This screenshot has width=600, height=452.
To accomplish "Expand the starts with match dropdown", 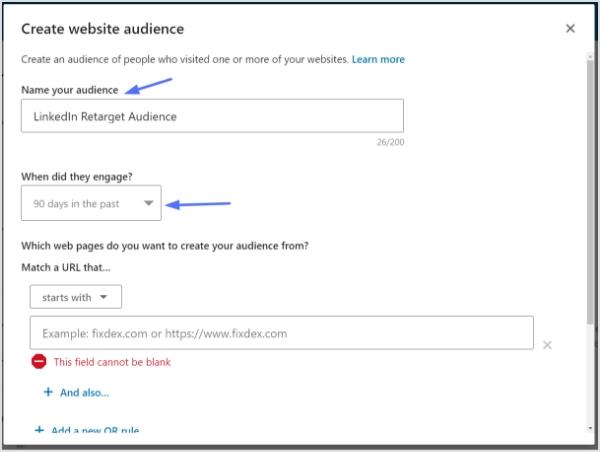I will 76,297.
